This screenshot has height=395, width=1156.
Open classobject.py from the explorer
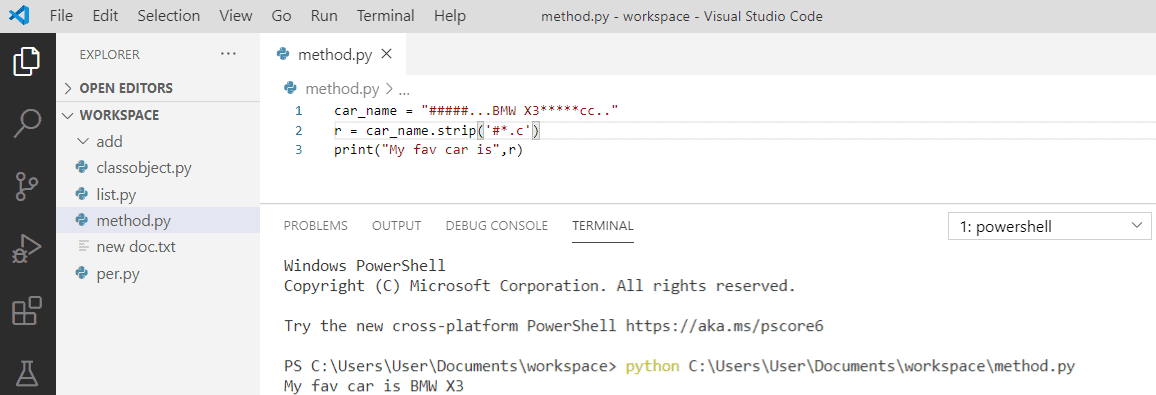(x=144, y=168)
